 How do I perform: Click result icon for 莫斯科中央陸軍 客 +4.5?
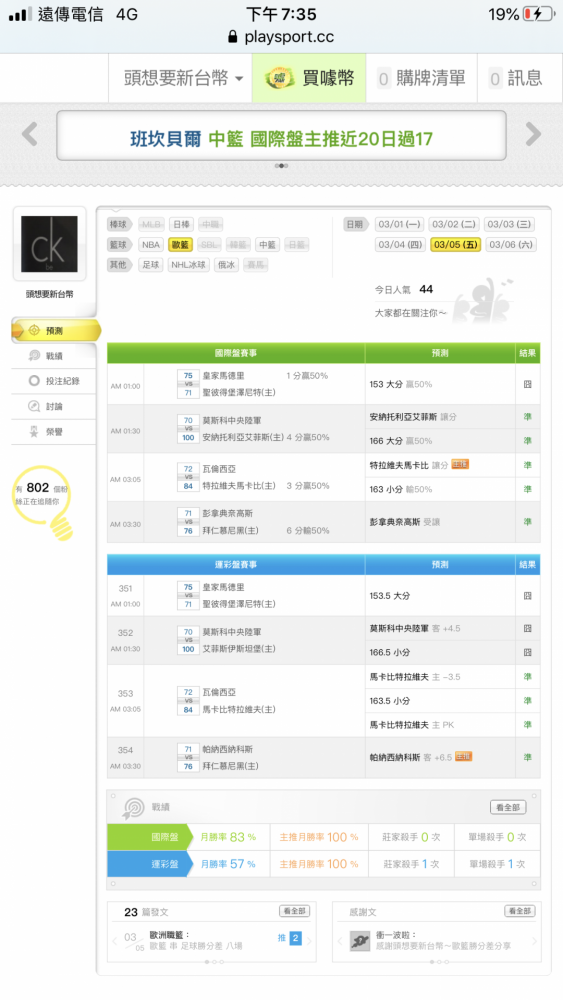[527, 628]
